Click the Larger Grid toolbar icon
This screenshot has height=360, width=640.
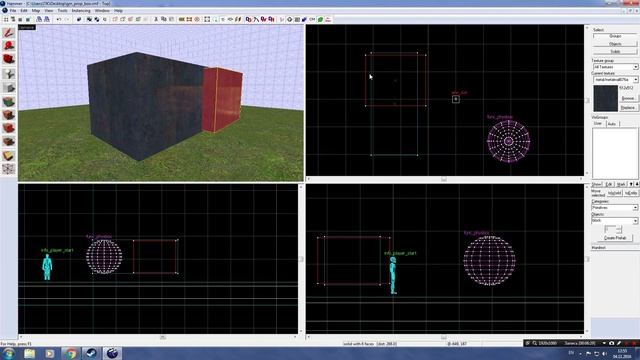[x=28, y=19]
